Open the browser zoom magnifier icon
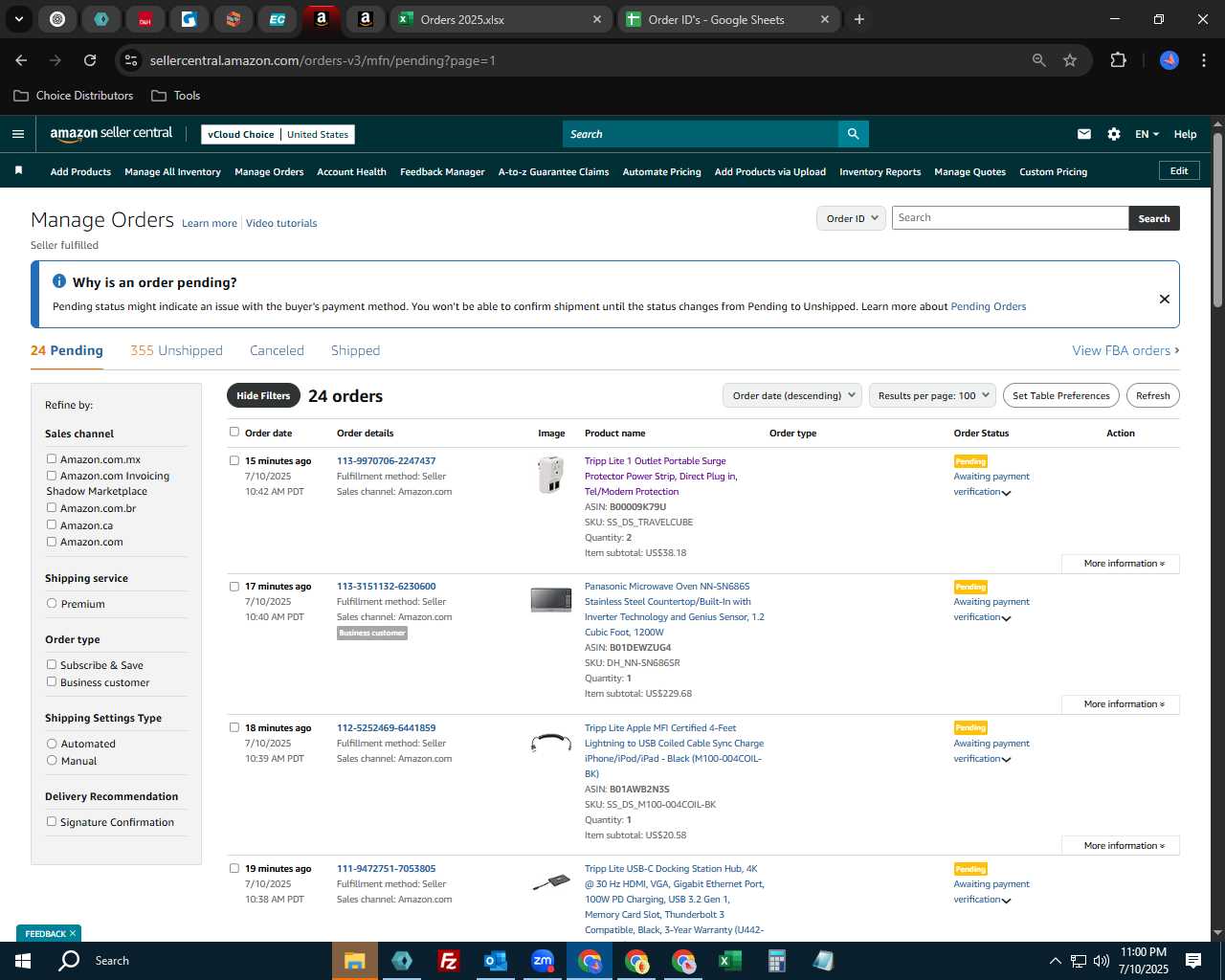This screenshot has width=1225, height=980. [1039, 60]
